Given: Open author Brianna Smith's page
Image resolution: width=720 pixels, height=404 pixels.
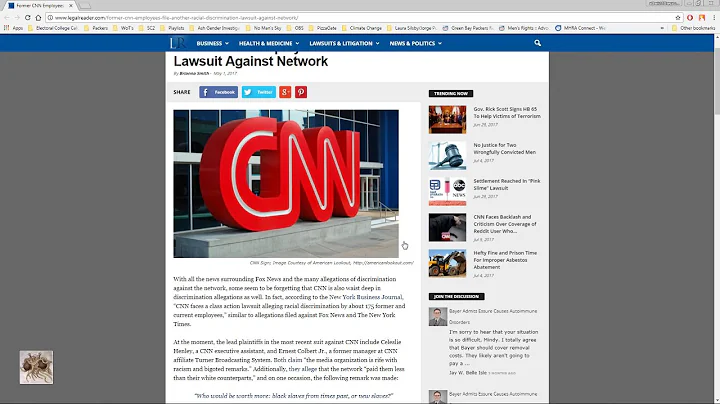Looking at the screenshot, I should [x=194, y=73].
